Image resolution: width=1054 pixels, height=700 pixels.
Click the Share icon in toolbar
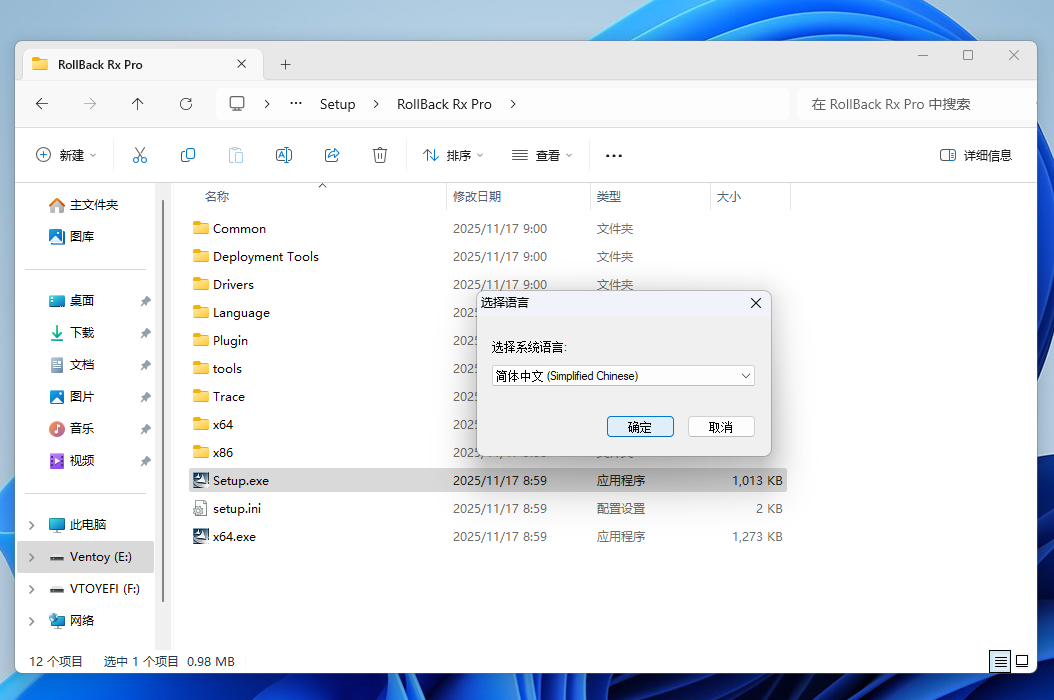(x=332, y=155)
